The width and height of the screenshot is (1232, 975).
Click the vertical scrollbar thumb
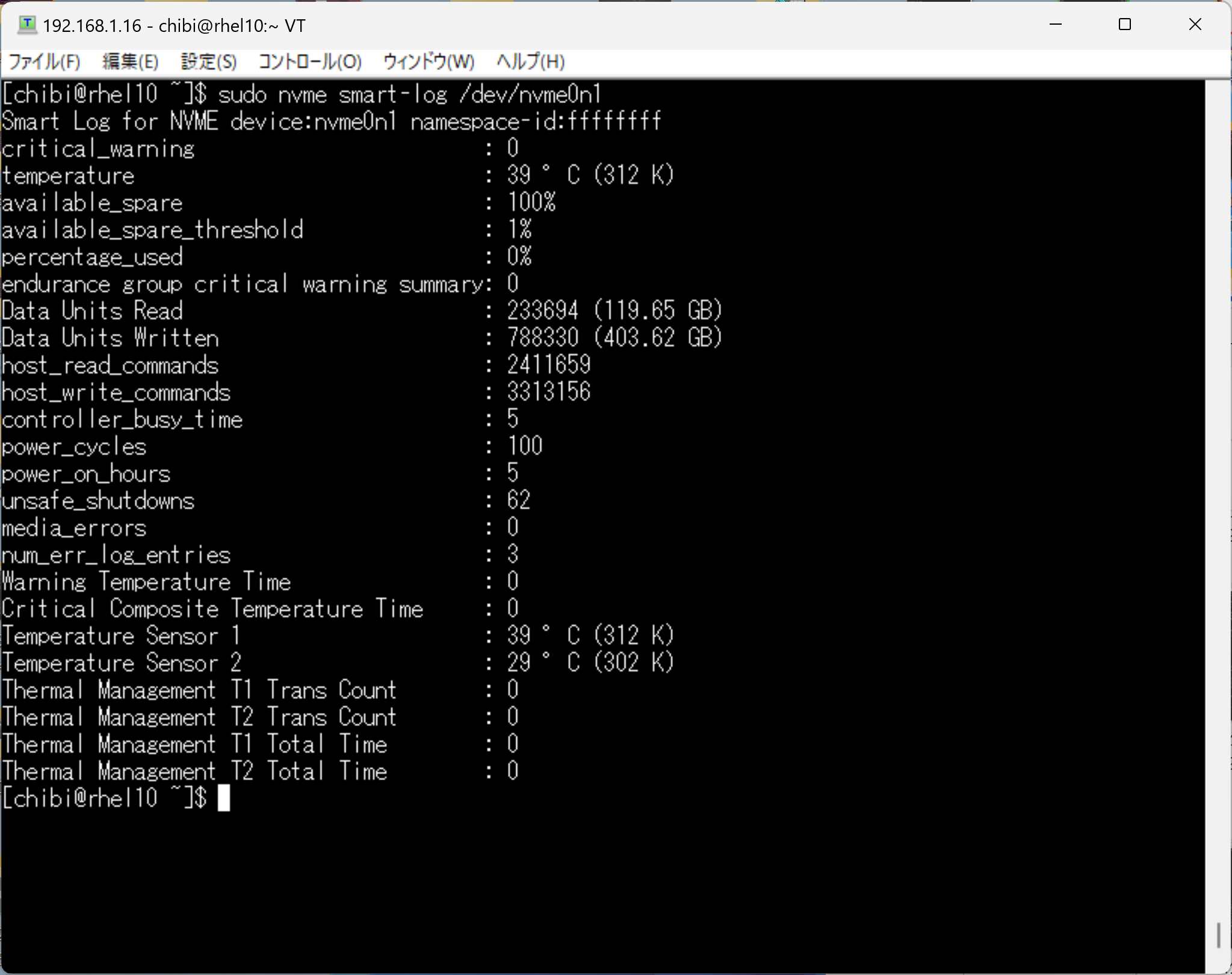1218,935
